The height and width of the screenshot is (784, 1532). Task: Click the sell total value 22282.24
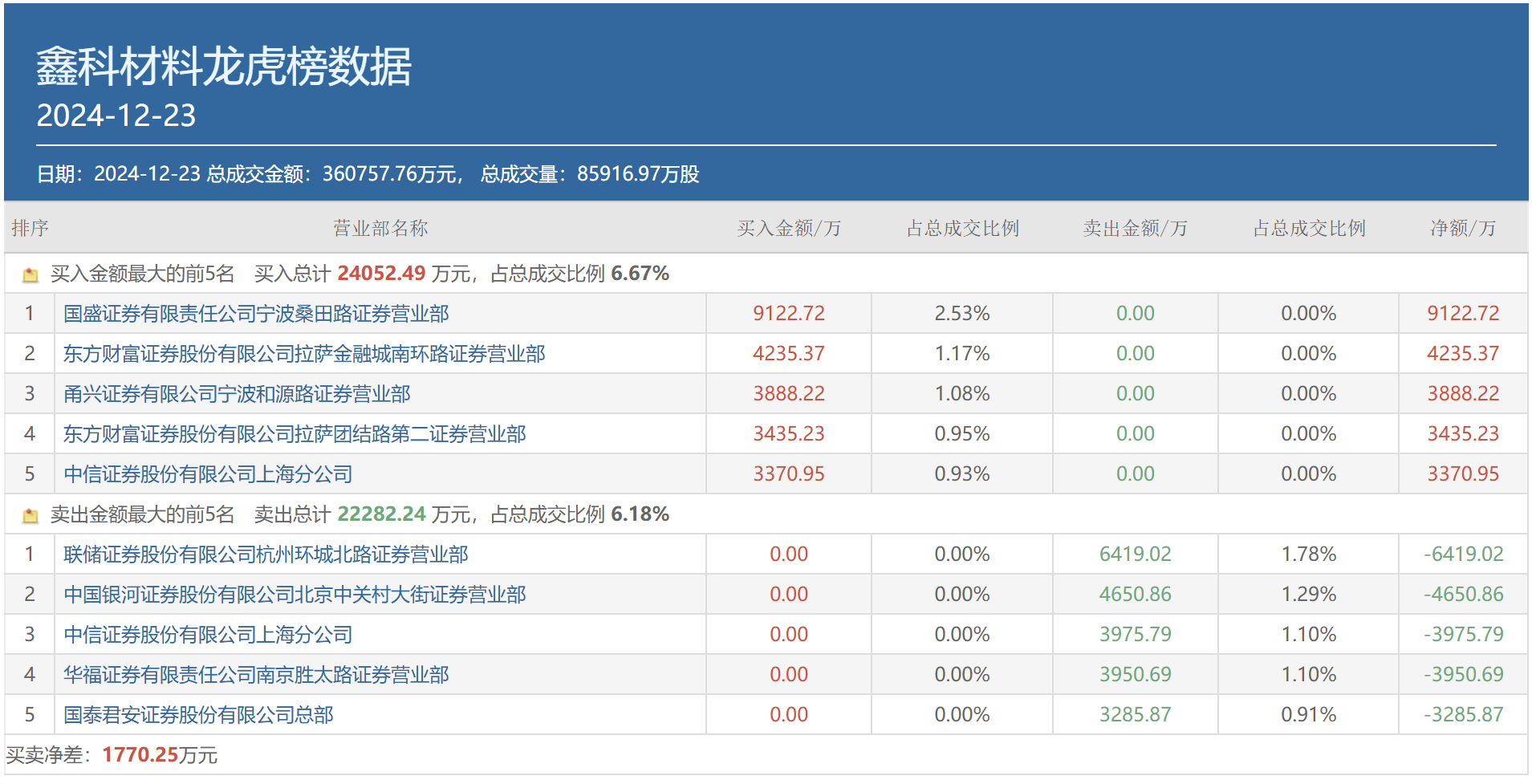pos(382,514)
